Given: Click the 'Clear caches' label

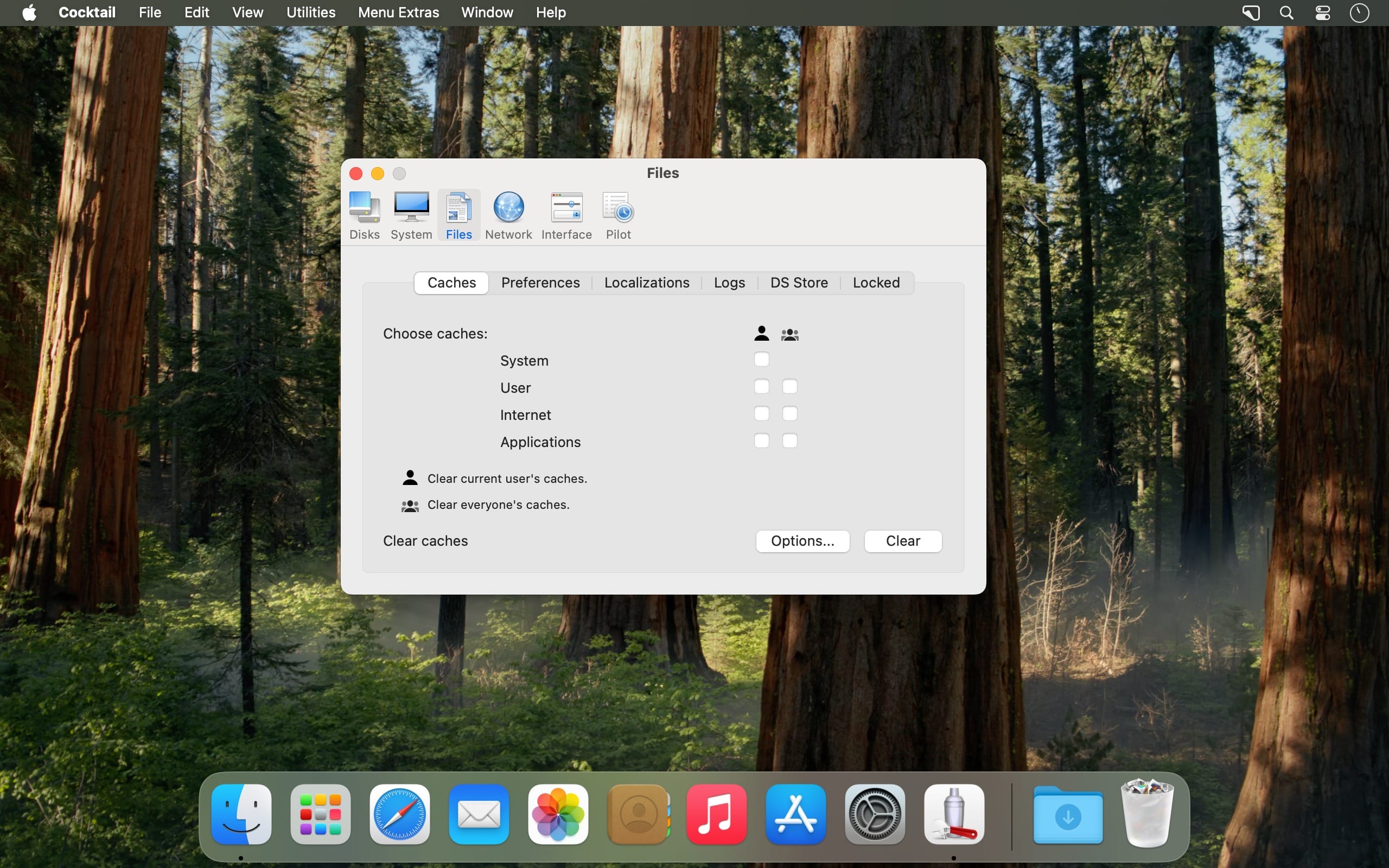Looking at the screenshot, I should 425,541.
